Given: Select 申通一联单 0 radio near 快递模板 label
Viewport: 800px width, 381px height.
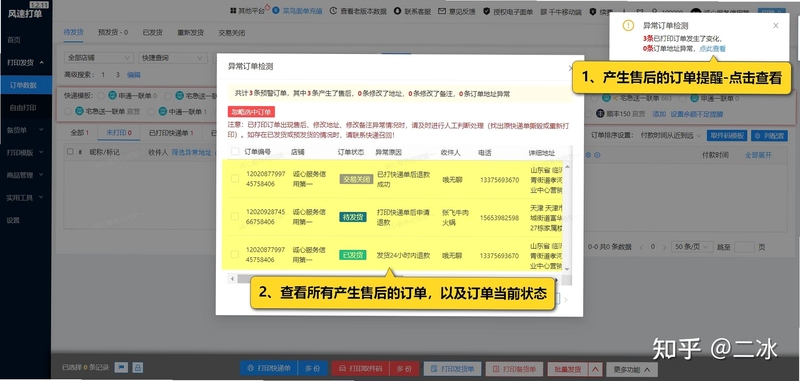Looking at the screenshot, I should pyautogui.click(x=101, y=95).
